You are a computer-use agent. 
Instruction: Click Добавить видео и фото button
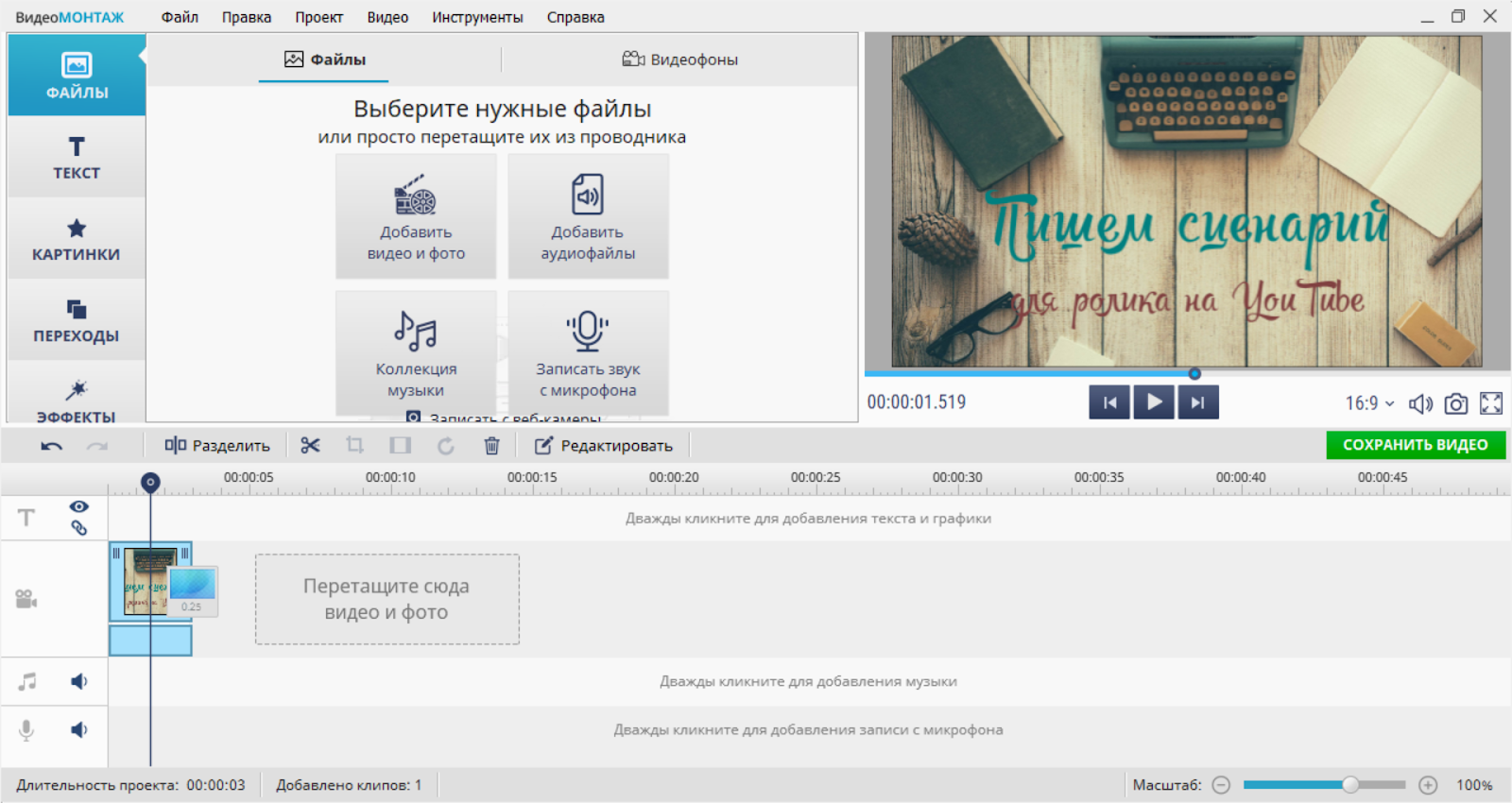(416, 216)
